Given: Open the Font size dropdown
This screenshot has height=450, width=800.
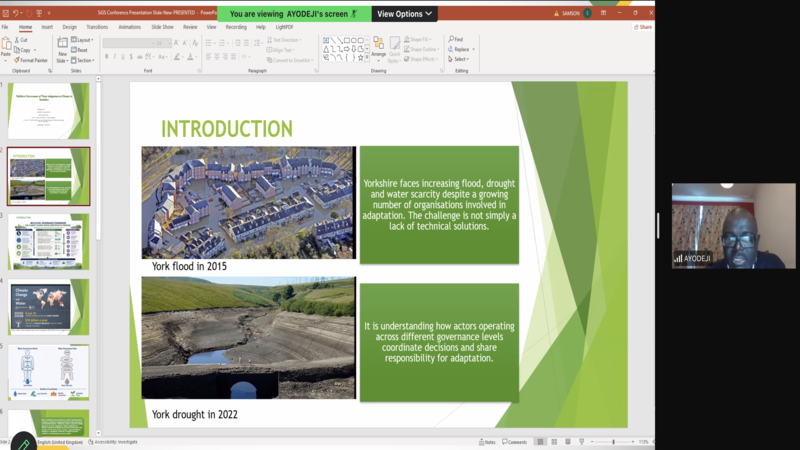Looking at the screenshot, I should (x=163, y=43).
